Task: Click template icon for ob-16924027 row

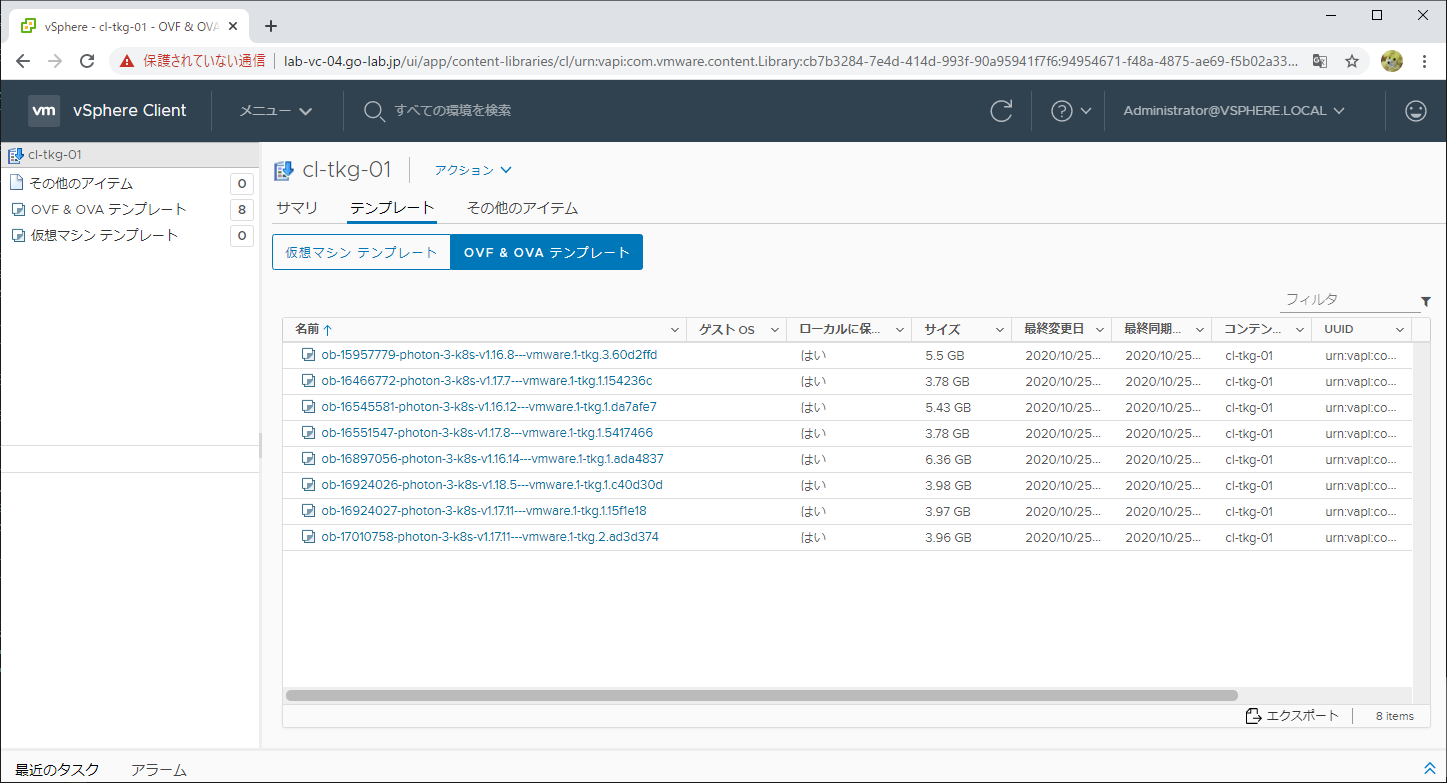Action: pos(309,511)
